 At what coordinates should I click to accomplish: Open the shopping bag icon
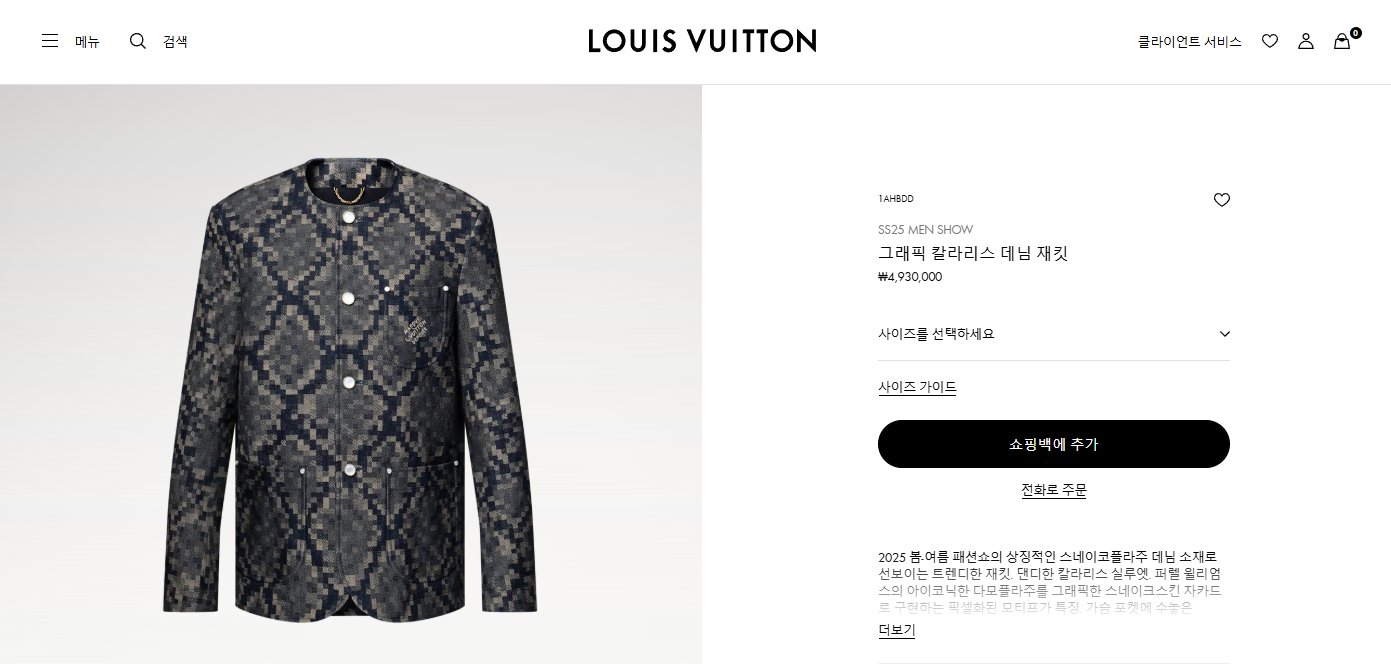pos(1342,41)
